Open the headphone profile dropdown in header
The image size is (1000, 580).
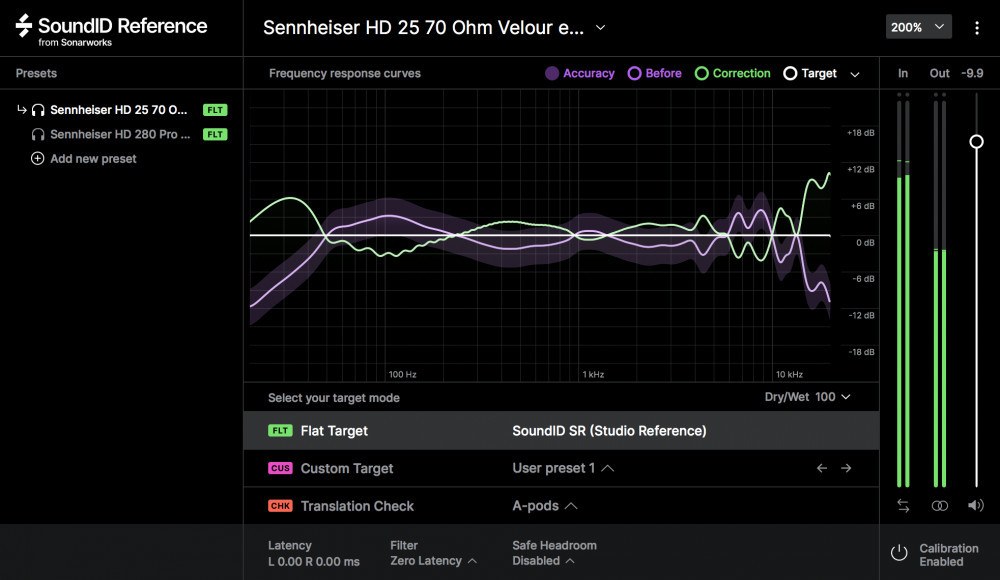[x=600, y=27]
